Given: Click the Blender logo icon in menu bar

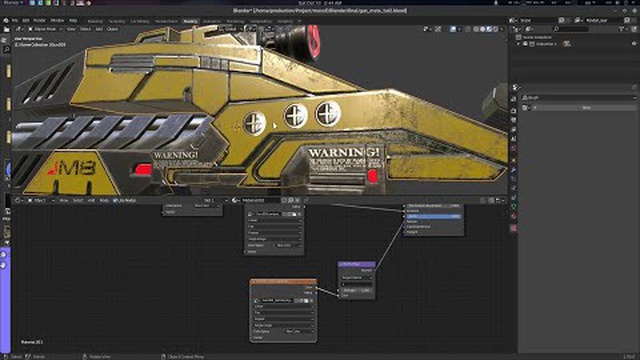Looking at the screenshot, I should pos(6,20).
